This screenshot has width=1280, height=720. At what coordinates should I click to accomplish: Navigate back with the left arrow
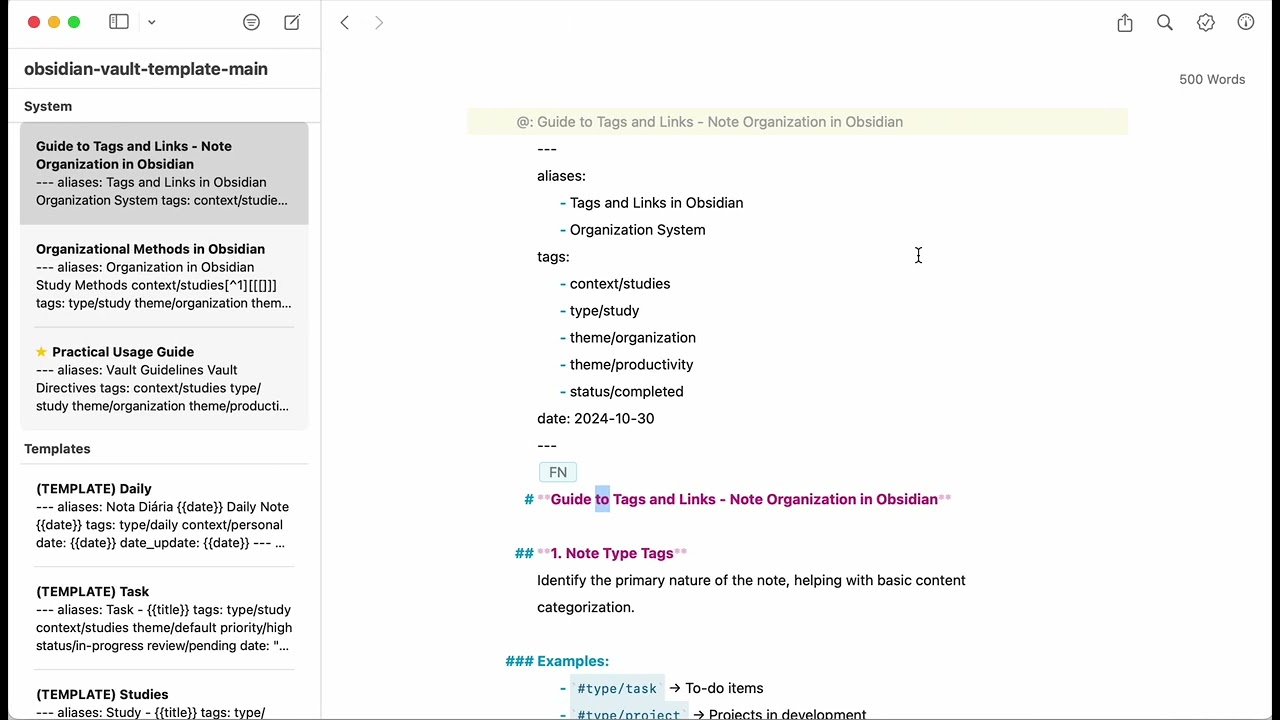pos(345,22)
